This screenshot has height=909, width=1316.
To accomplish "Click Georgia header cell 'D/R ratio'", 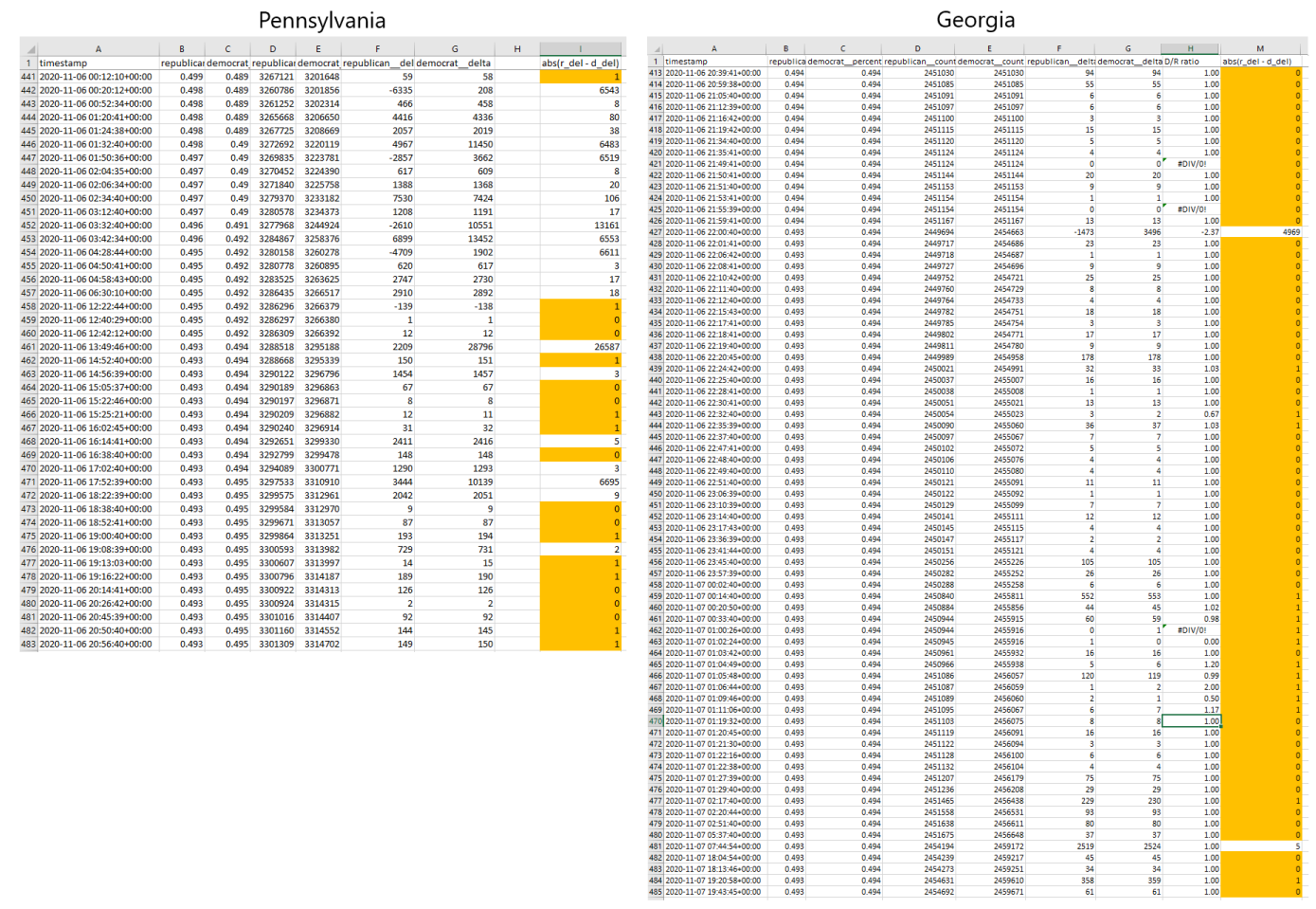I will (1191, 62).
